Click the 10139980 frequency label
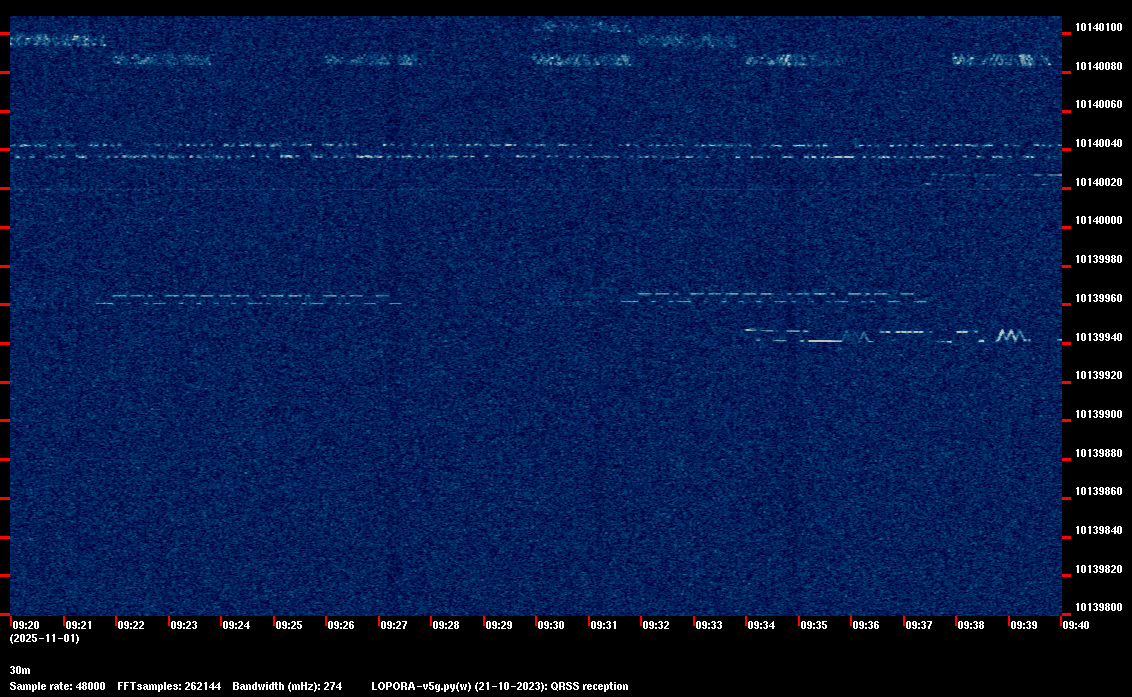This screenshot has height=697, width=1132. (1099, 259)
